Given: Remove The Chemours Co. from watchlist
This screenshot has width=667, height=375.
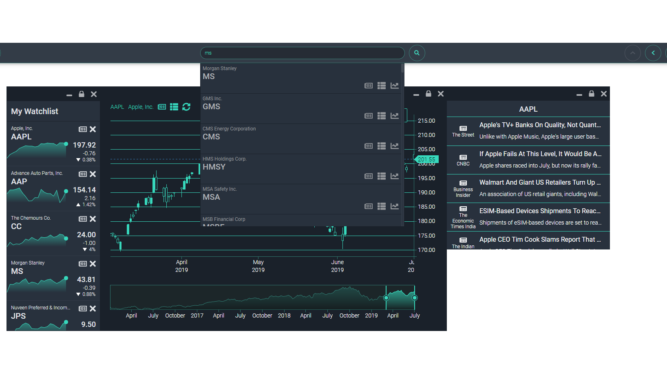Looking at the screenshot, I should click(93, 219).
